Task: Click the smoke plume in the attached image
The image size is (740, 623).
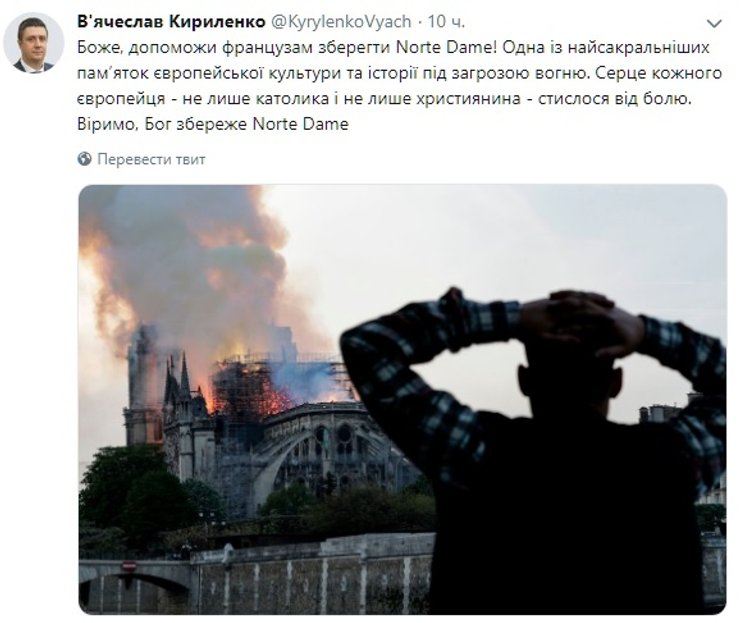Action: 189,264
